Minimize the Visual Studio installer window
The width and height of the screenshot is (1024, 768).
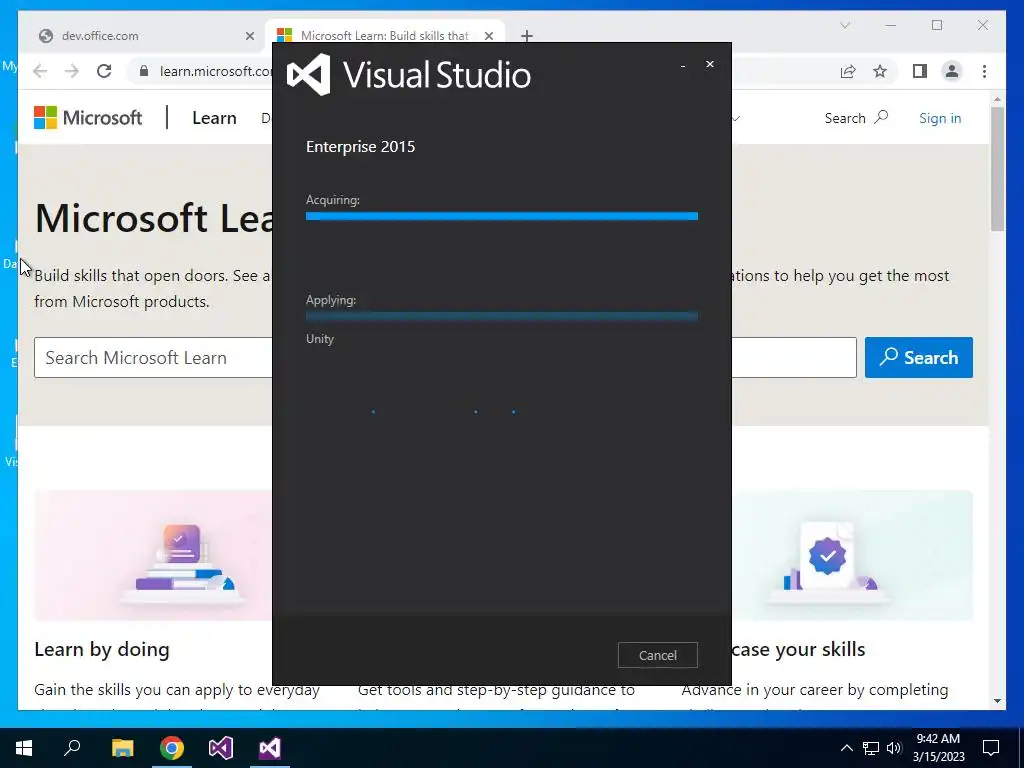pos(683,65)
